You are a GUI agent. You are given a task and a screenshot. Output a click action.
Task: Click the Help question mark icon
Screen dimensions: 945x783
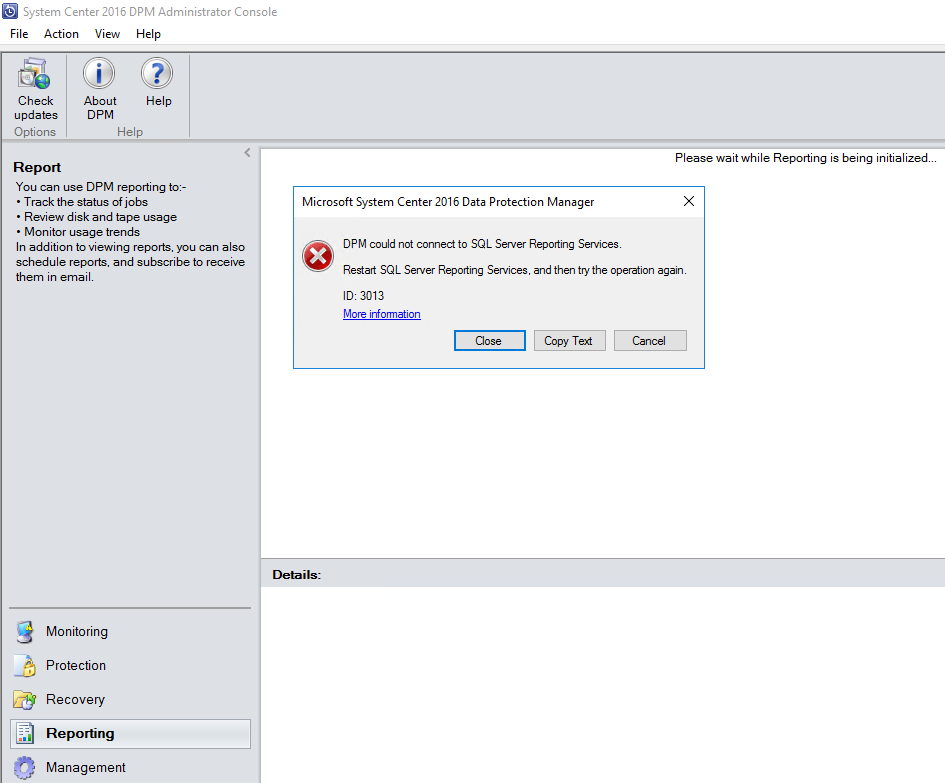157,74
